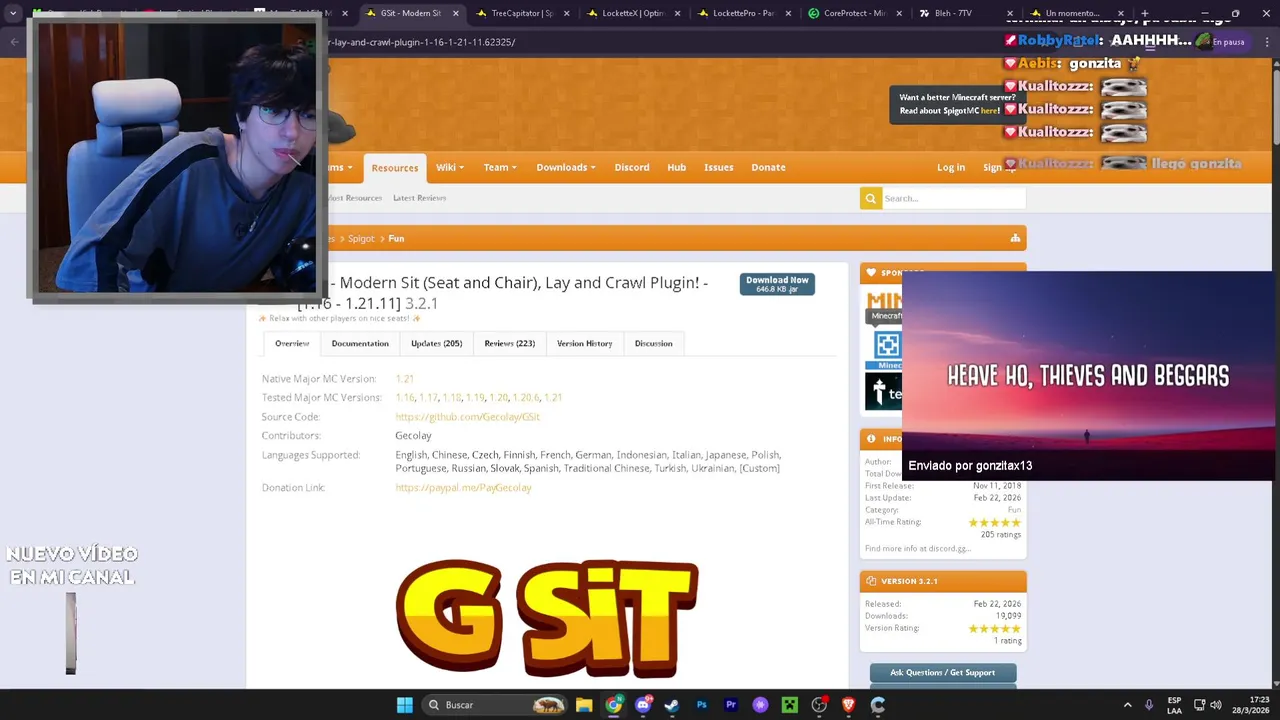Open Hub in the site navigation

[677, 167]
